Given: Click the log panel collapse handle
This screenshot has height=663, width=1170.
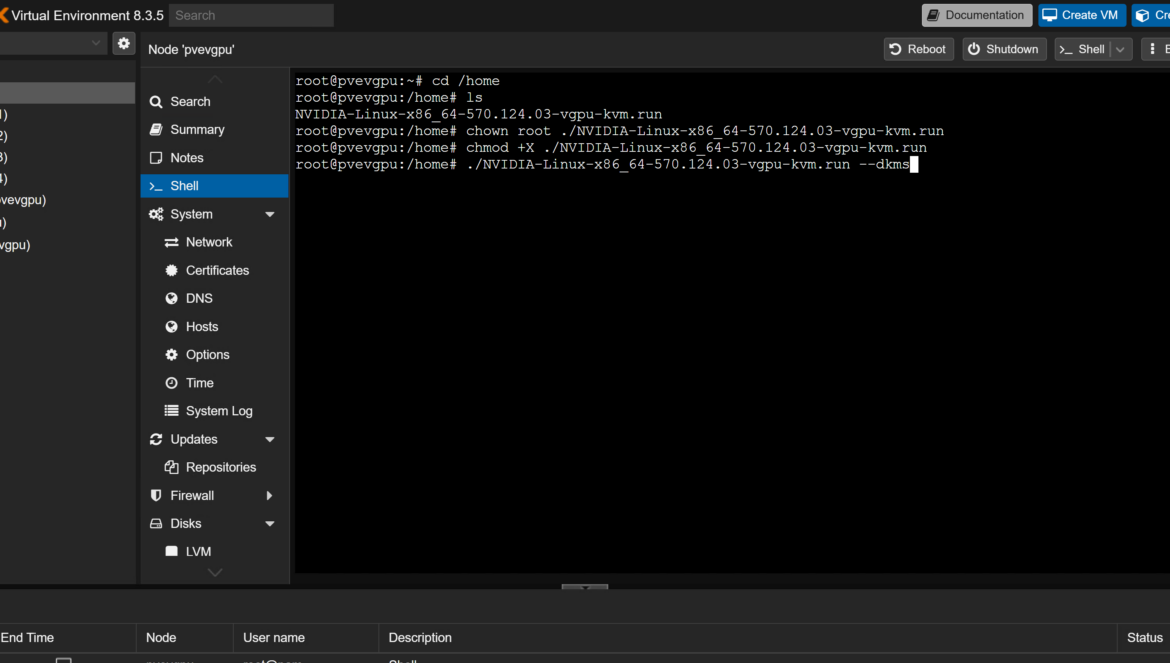Looking at the screenshot, I should pos(585,587).
